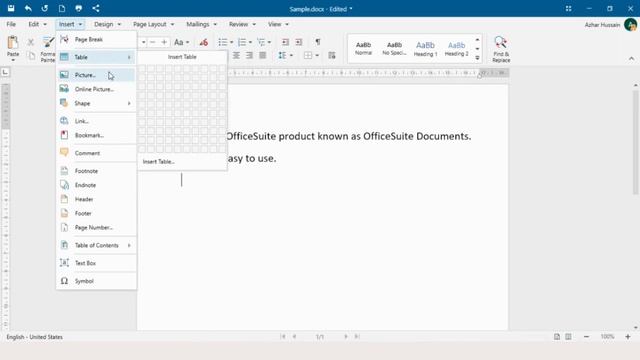The width and height of the screenshot is (640, 360).
Task: Redo the last action
Action: [45, 8]
